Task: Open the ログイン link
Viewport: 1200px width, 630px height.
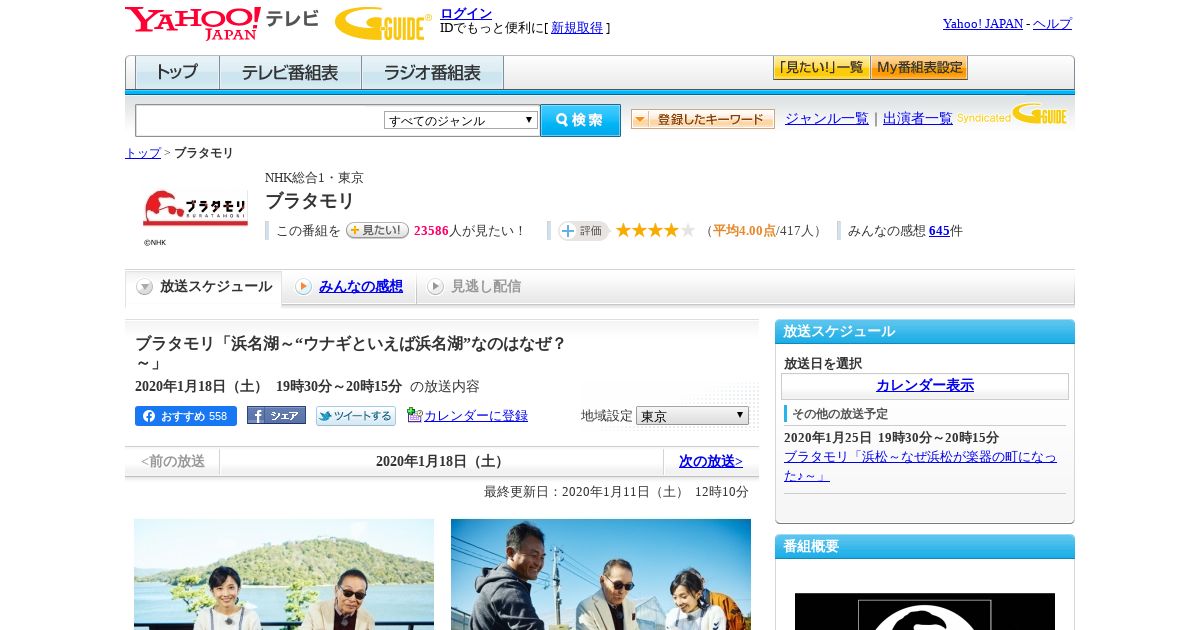Action: tap(466, 13)
